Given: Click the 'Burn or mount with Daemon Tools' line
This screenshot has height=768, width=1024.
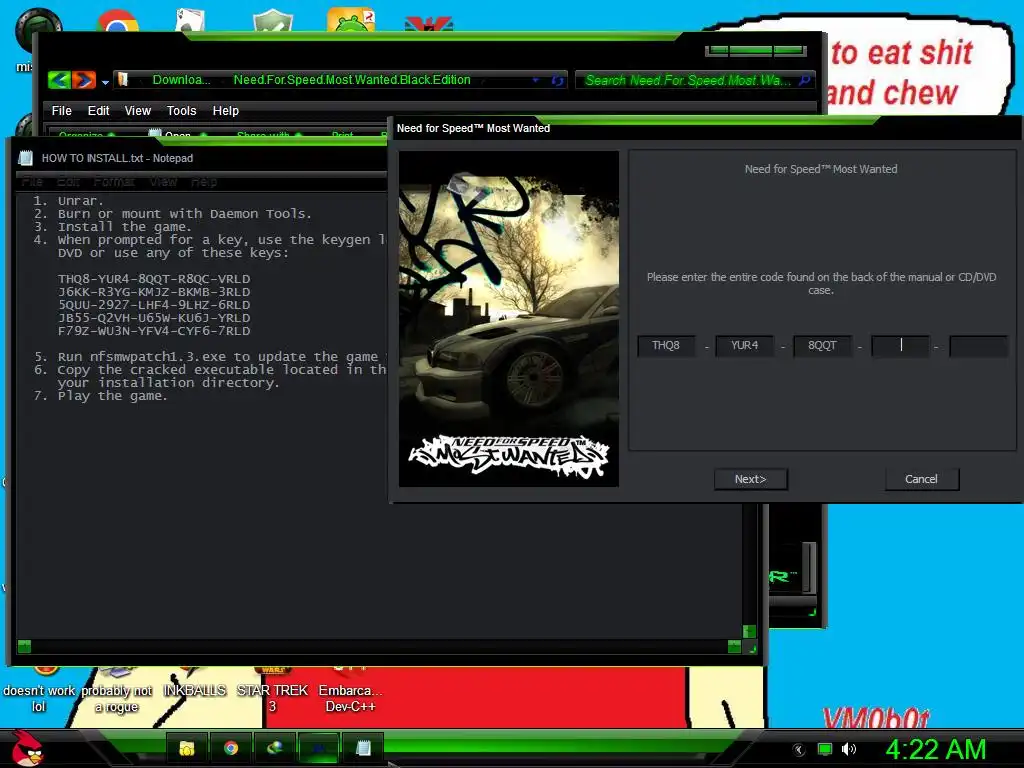Looking at the screenshot, I should point(185,214).
